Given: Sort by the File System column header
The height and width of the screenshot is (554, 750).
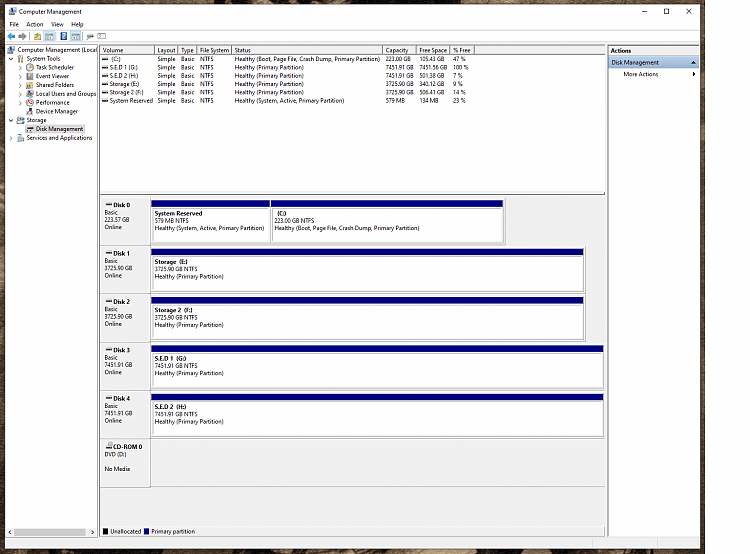Looking at the screenshot, I should (214, 50).
